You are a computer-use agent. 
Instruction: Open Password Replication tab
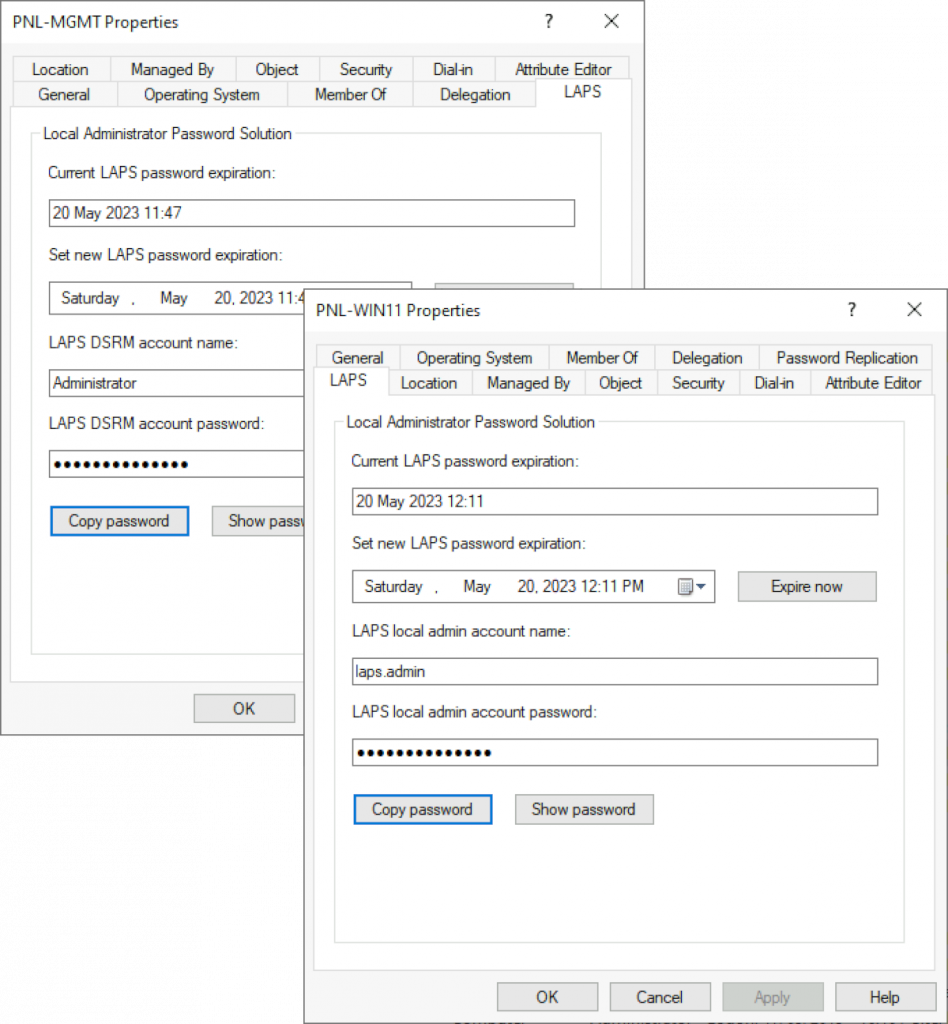tap(846, 358)
